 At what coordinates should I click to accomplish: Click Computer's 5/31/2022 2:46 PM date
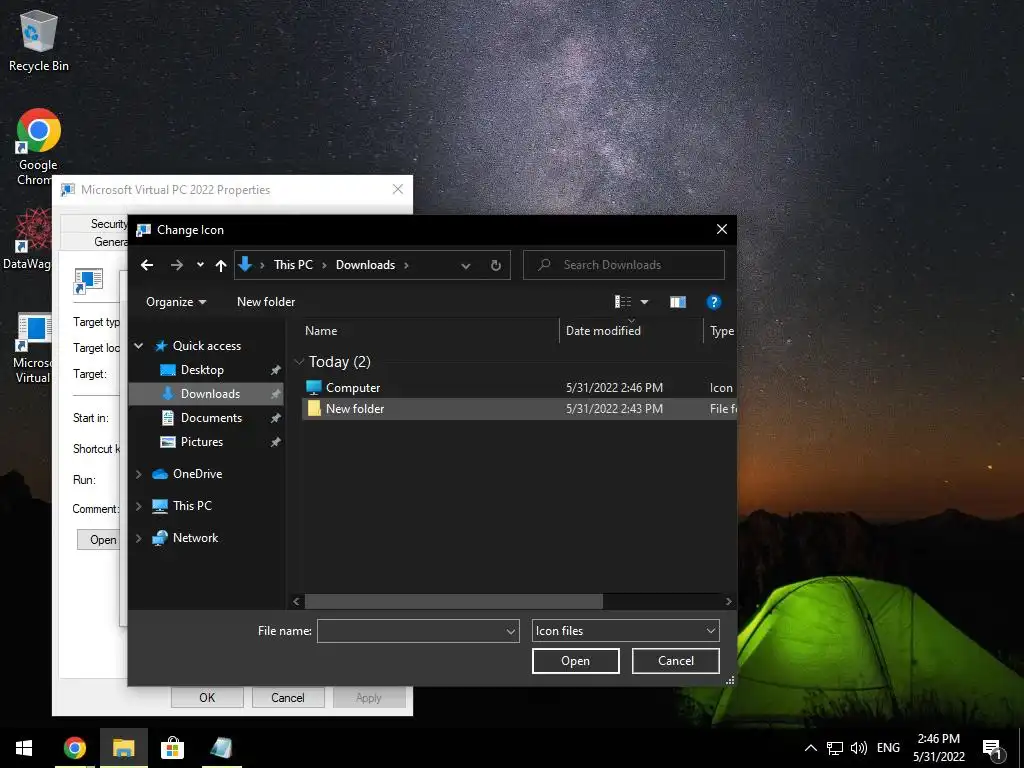pos(615,388)
